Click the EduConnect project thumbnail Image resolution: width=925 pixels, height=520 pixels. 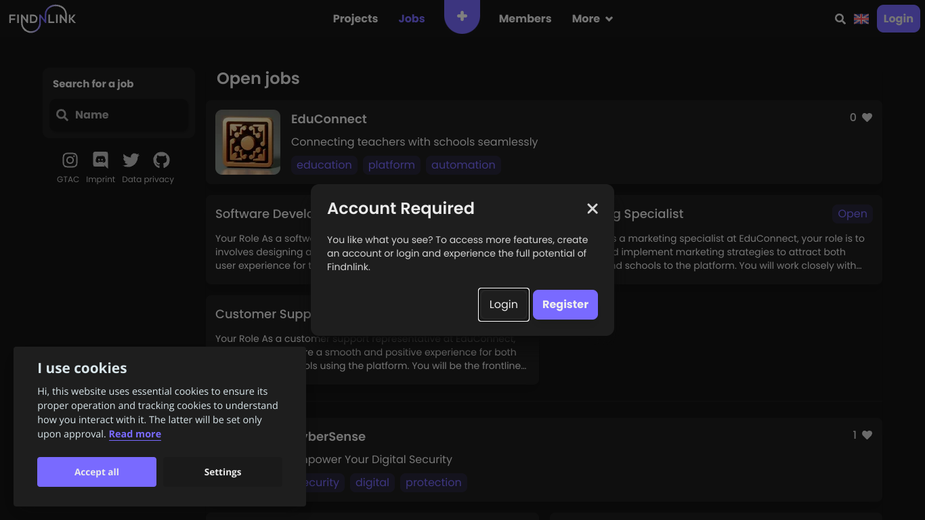(248, 142)
